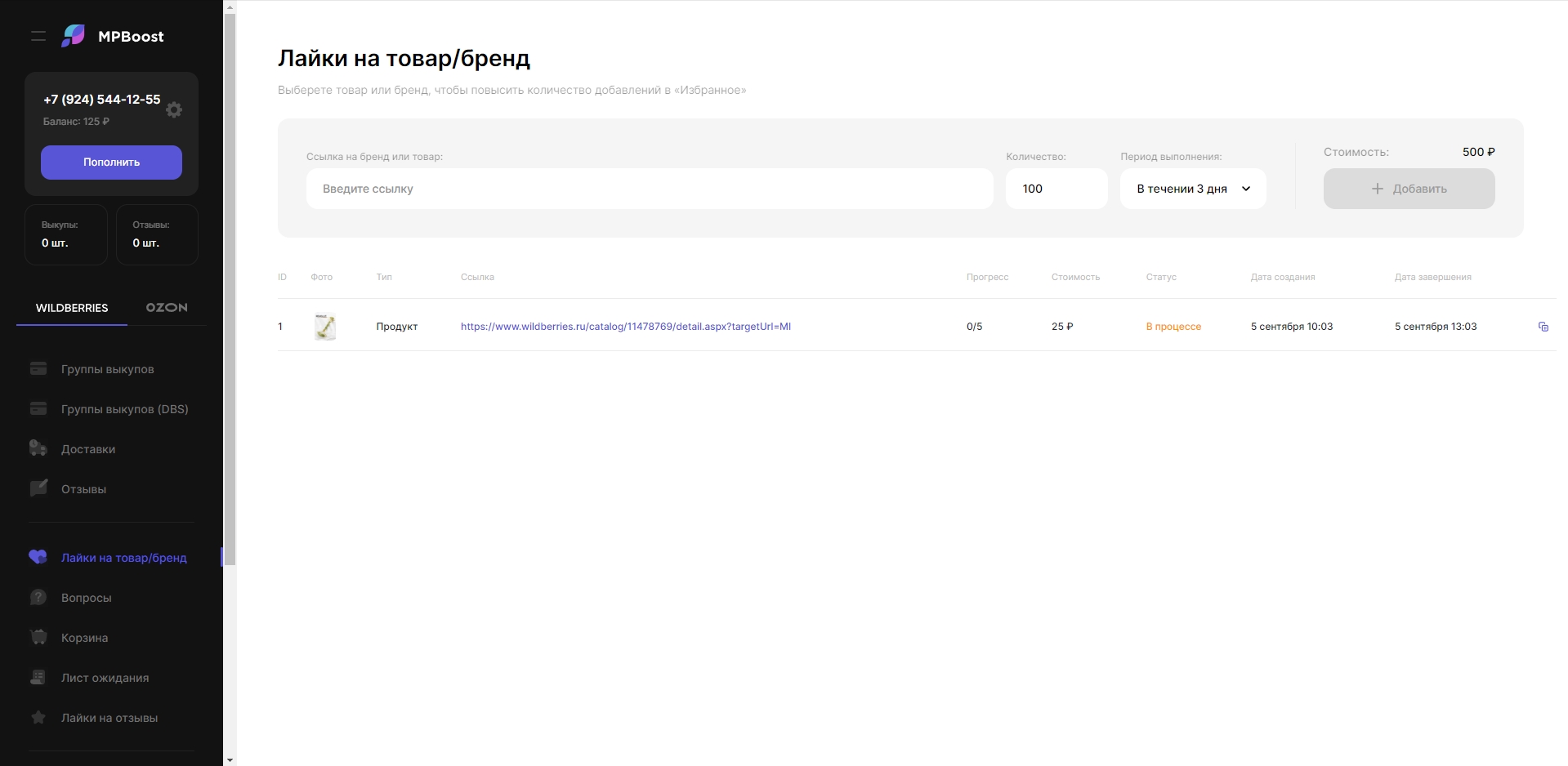Open the Лайки на отзывы section
1568x766 pixels.
tap(109, 718)
